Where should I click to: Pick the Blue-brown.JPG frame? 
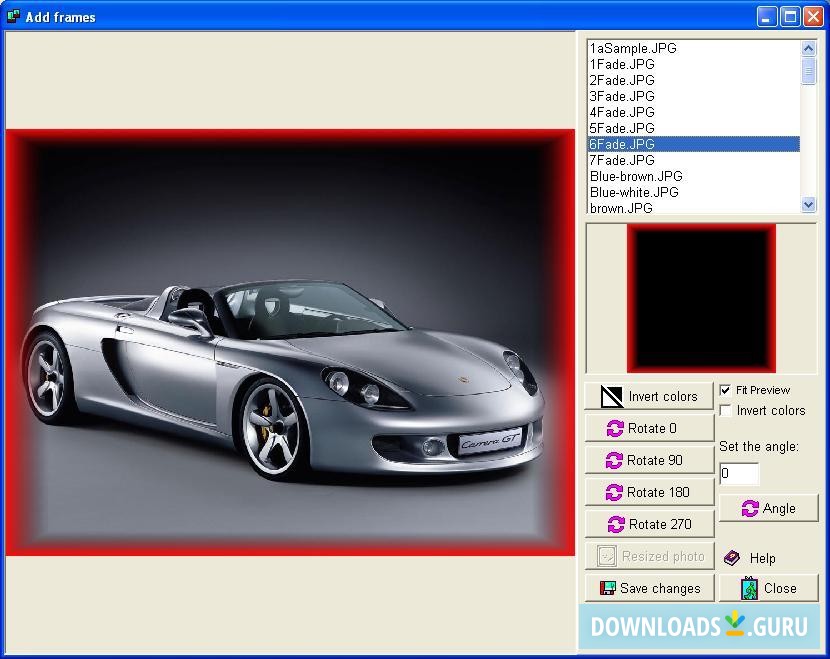[636, 176]
